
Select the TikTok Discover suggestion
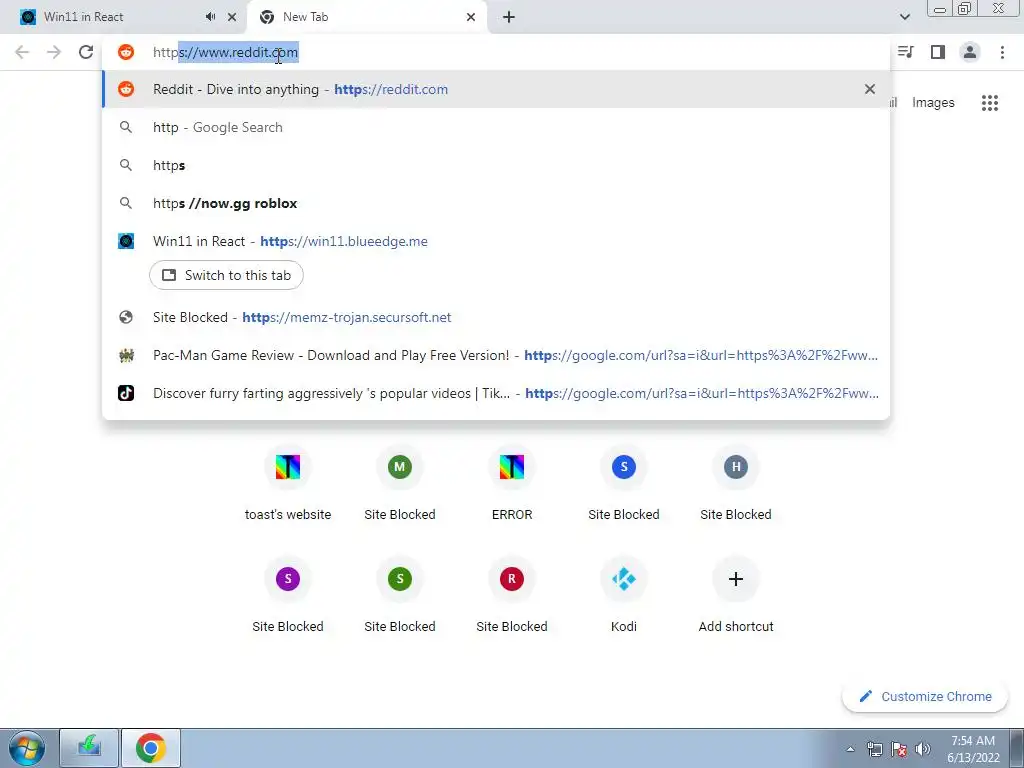pos(496,393)
